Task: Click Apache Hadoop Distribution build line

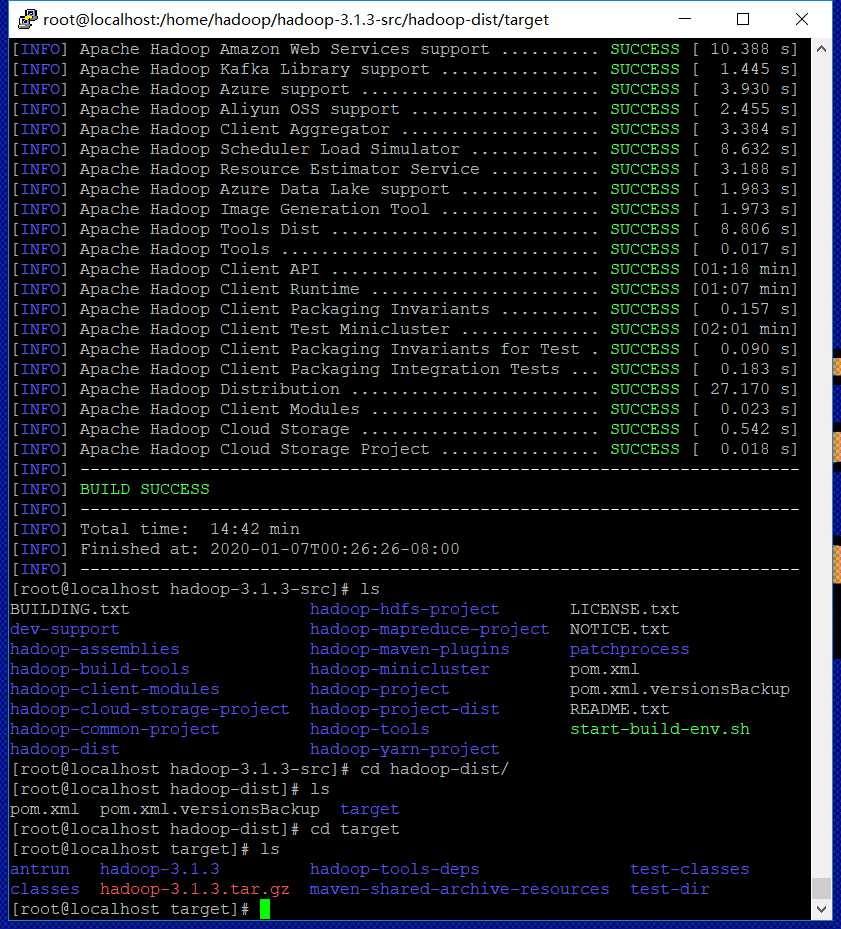Action: coord(405,389)
